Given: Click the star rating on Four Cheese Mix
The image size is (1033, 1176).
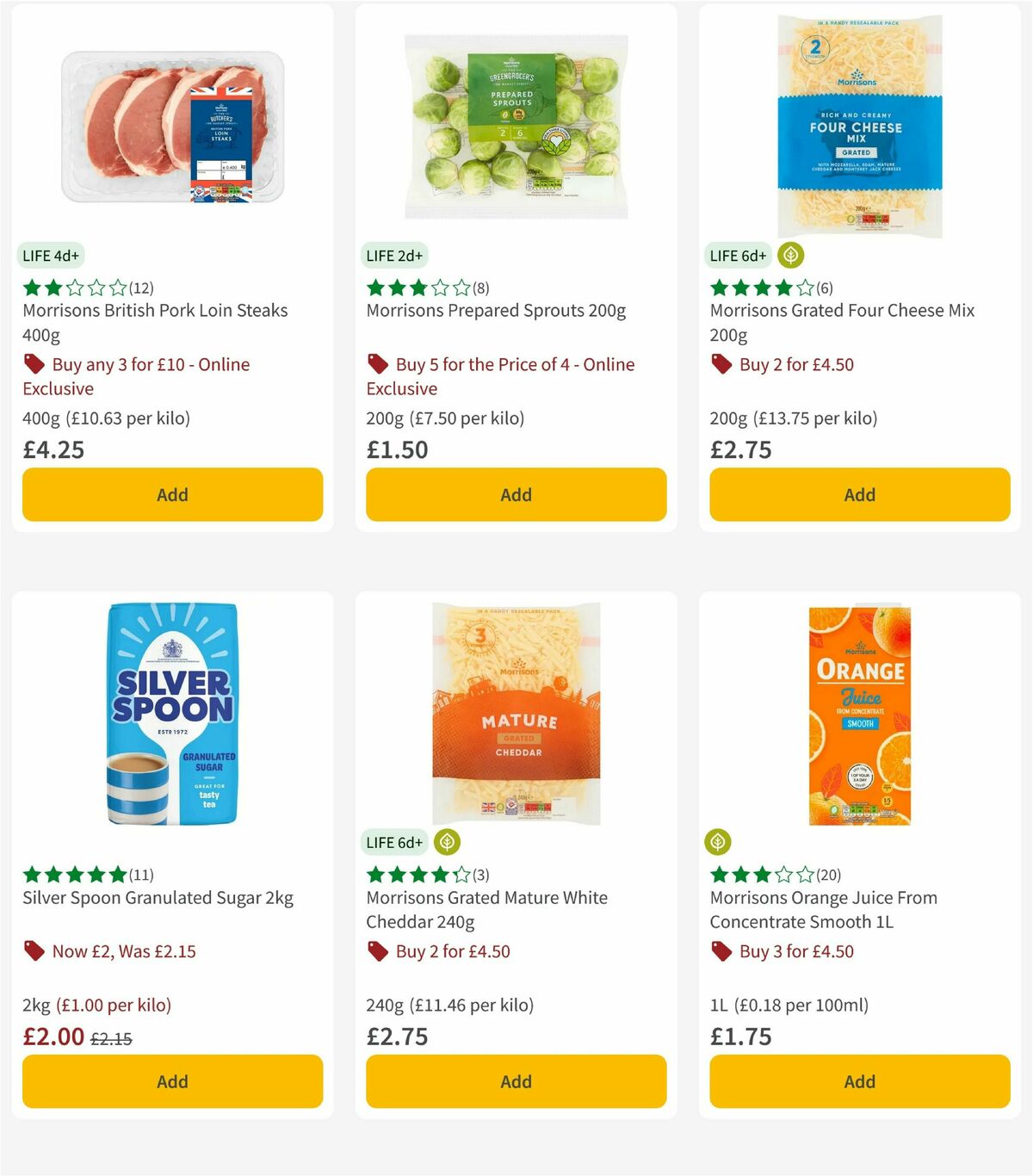Looking at the screenshot, I should [756, 289].
